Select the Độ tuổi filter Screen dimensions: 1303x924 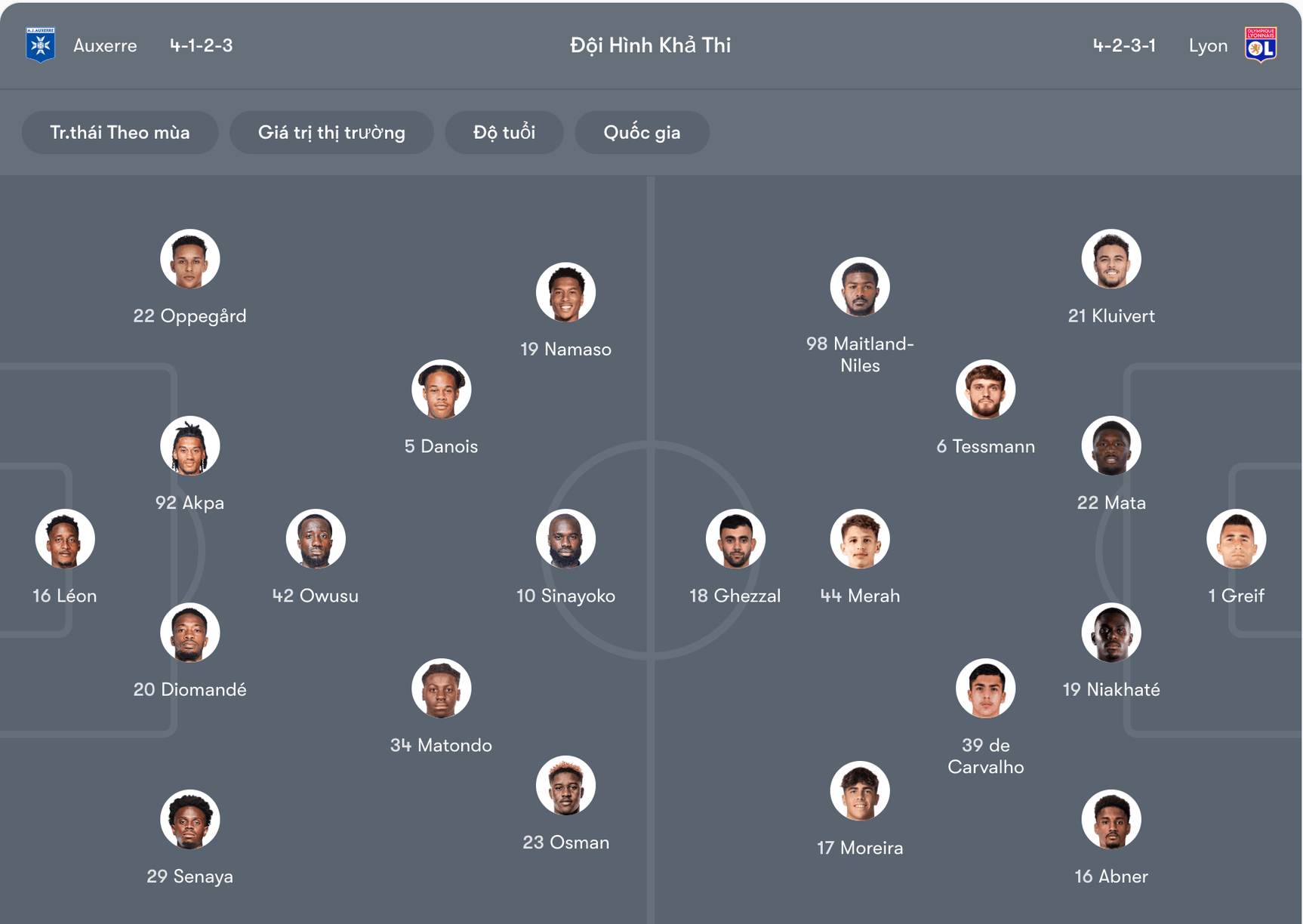pyautogui.click(x=504, y=133)
